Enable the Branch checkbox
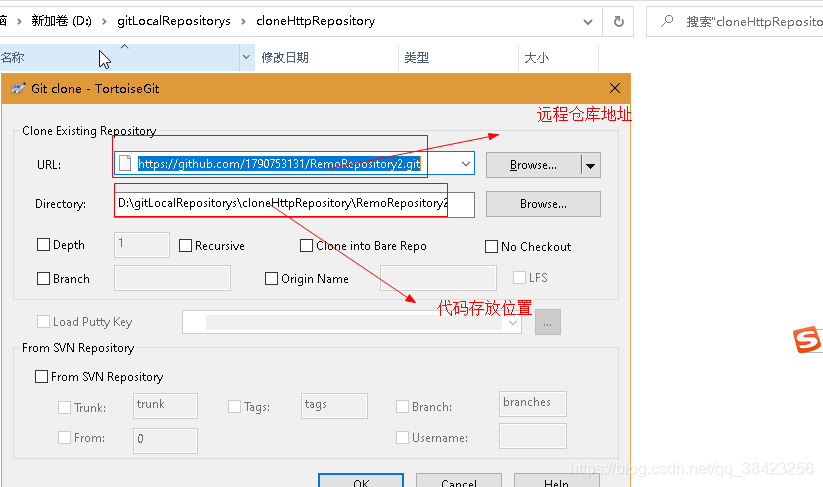The width and height of the screenshot is (823, 487). [44, 279]
